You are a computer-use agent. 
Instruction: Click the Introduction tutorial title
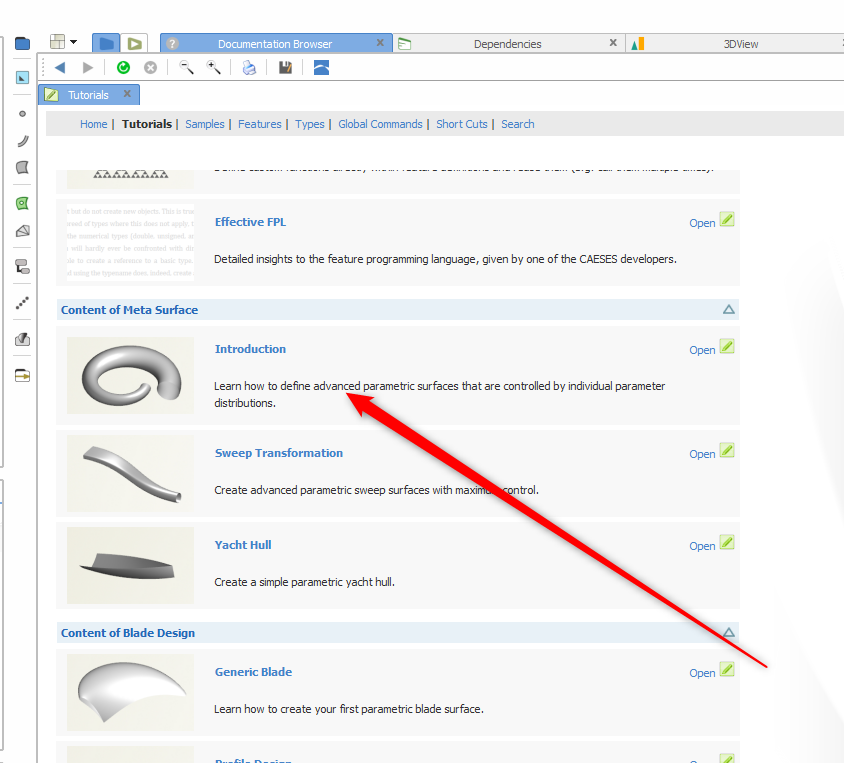(250, 349)
